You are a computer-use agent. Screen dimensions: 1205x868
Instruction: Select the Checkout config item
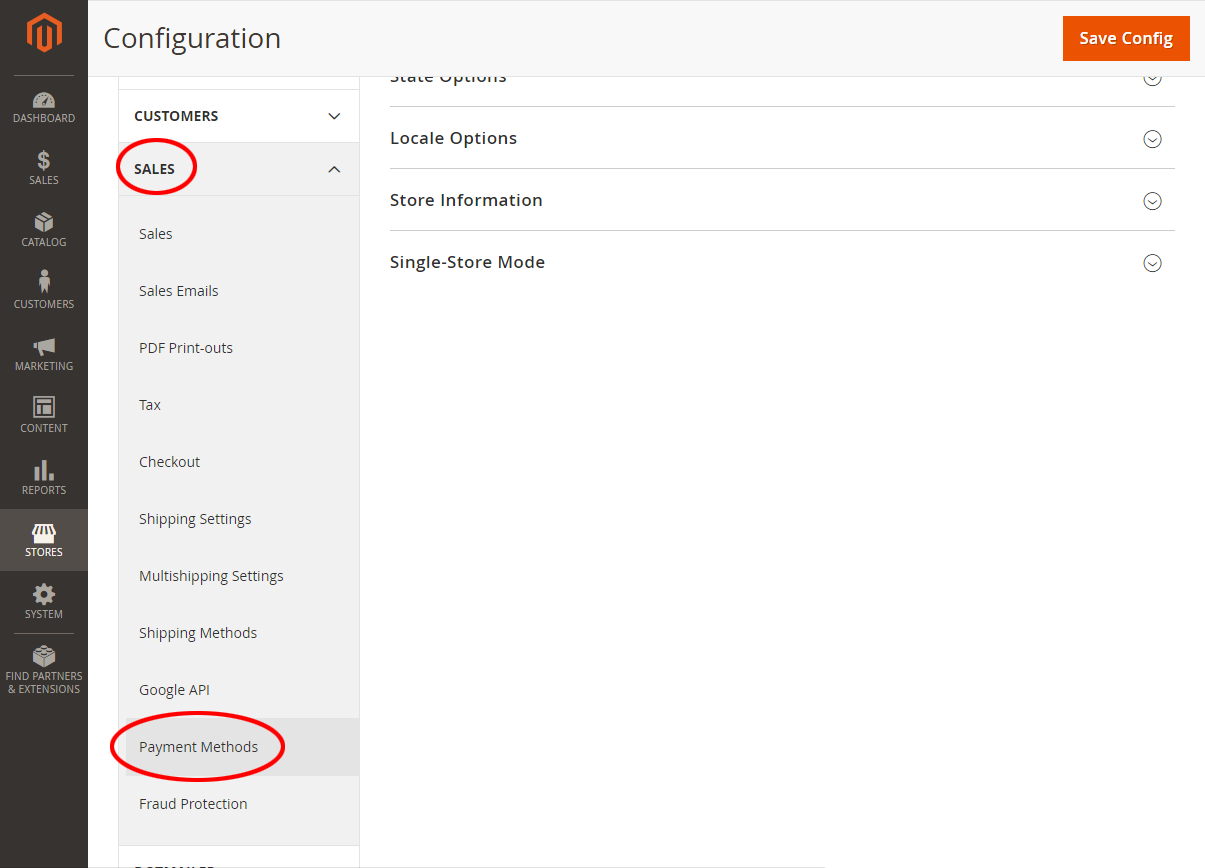pos(239,462)
